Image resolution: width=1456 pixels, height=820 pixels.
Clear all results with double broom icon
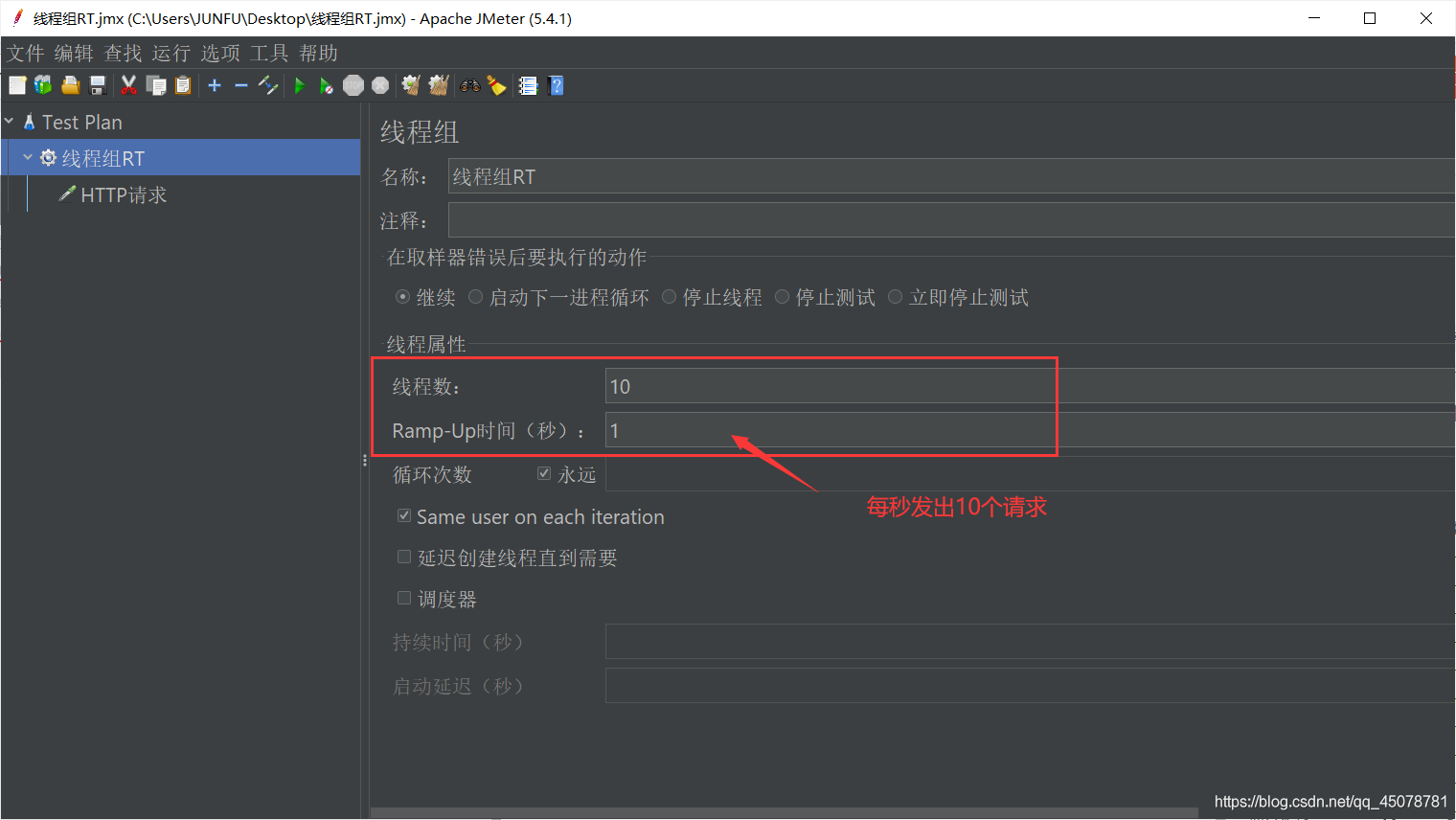[439, 85]
